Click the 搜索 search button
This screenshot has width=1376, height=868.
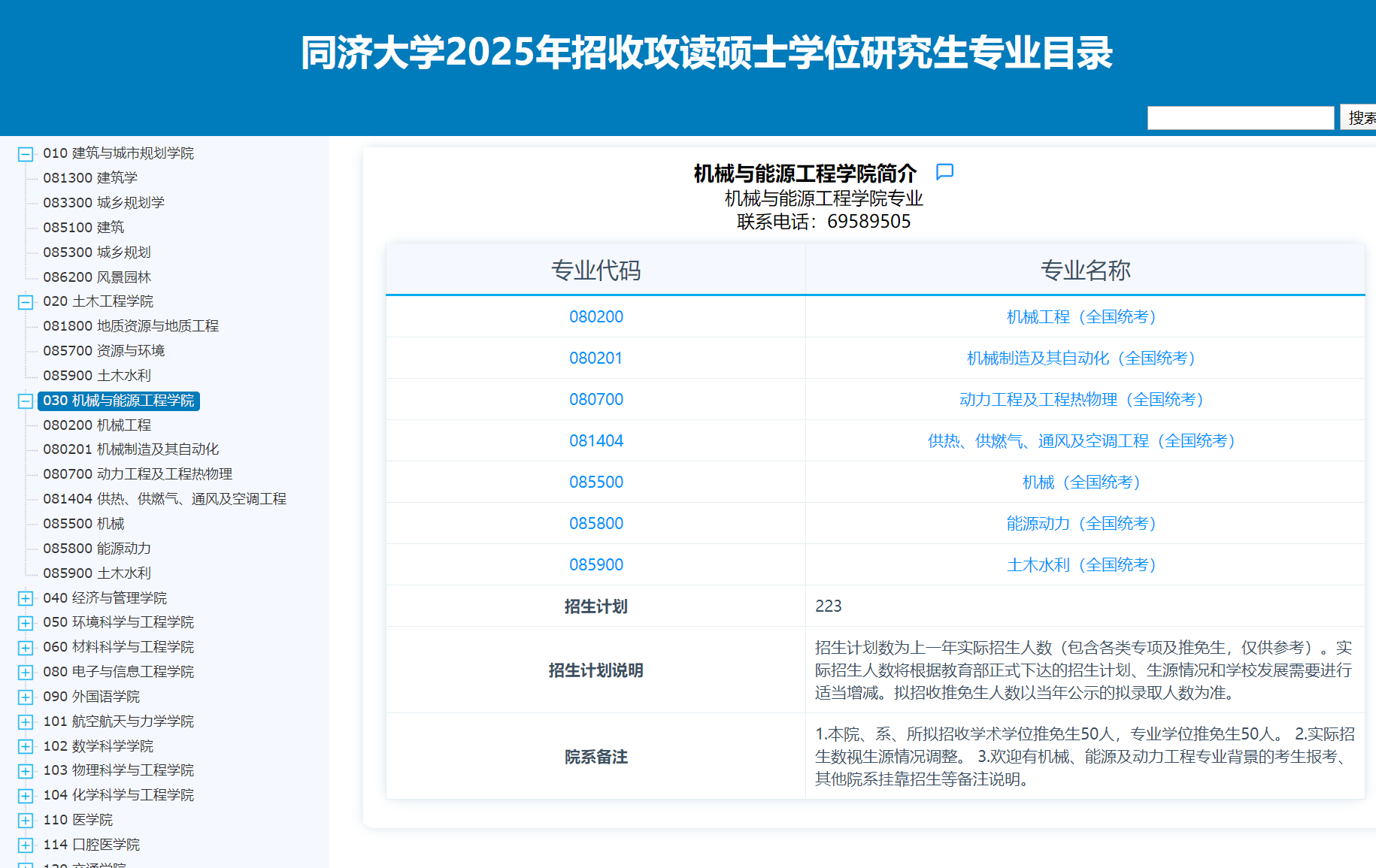[x=1359, y=118]
